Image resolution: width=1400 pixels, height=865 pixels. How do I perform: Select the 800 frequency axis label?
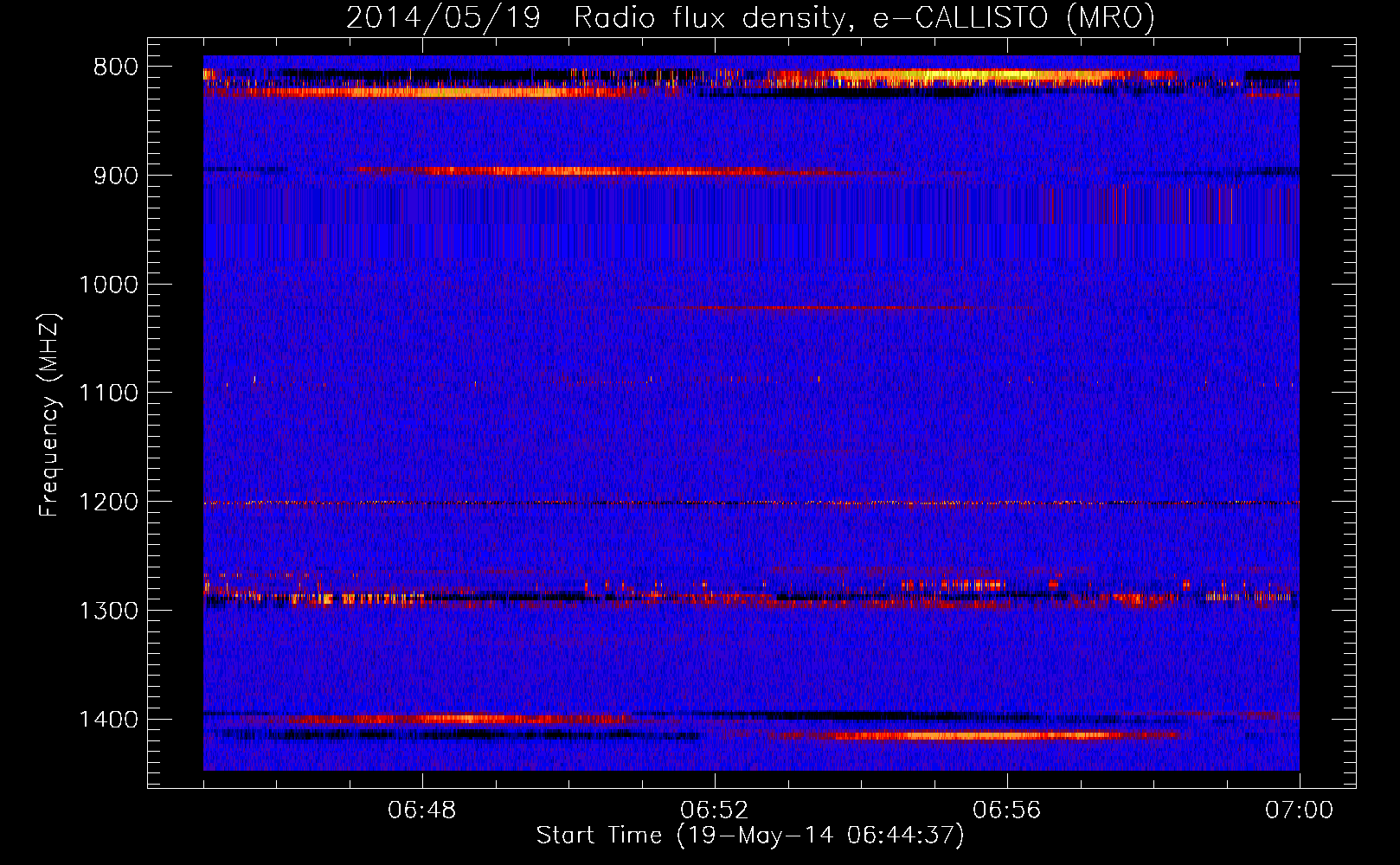(116, 67)
